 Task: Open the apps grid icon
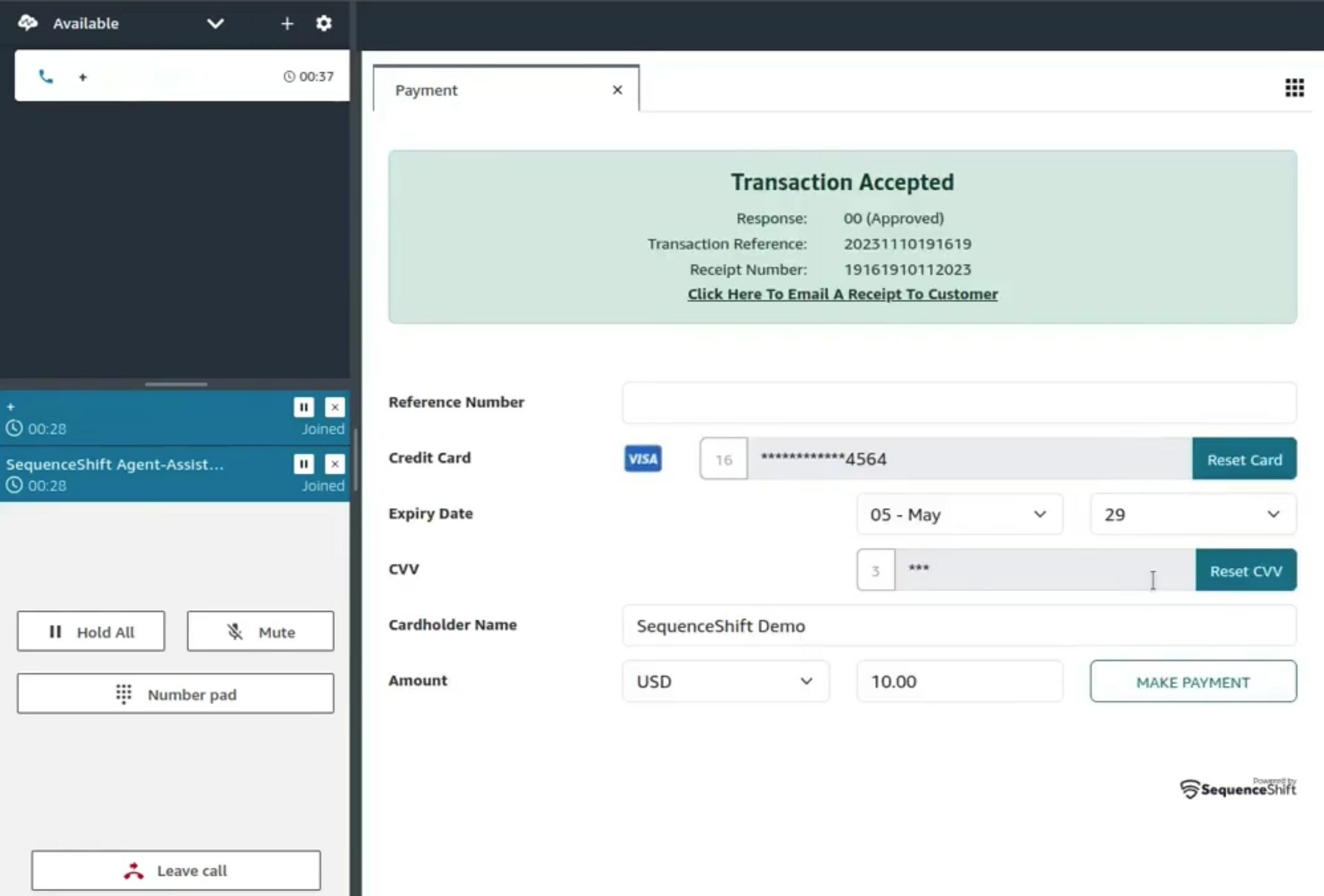(1294, 88)
